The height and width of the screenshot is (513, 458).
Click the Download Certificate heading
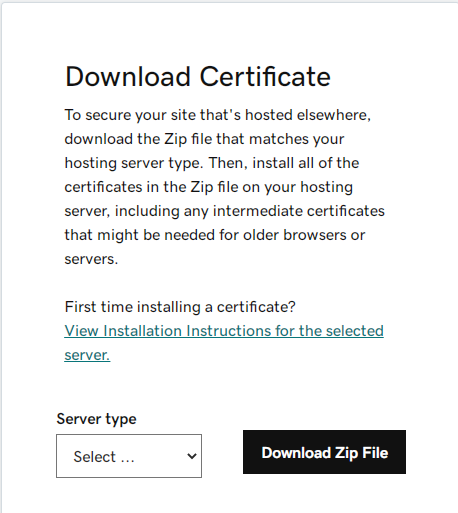click(x=198, y=77)
